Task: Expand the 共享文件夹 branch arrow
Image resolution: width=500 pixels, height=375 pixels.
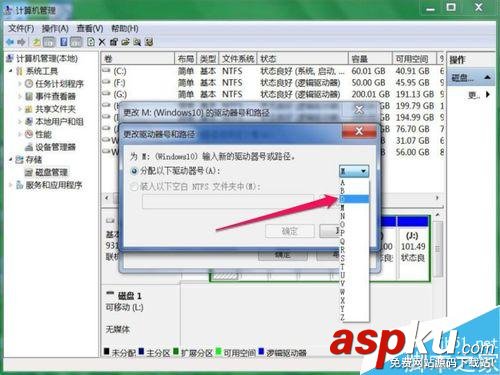Action: (x=20, y=109)
